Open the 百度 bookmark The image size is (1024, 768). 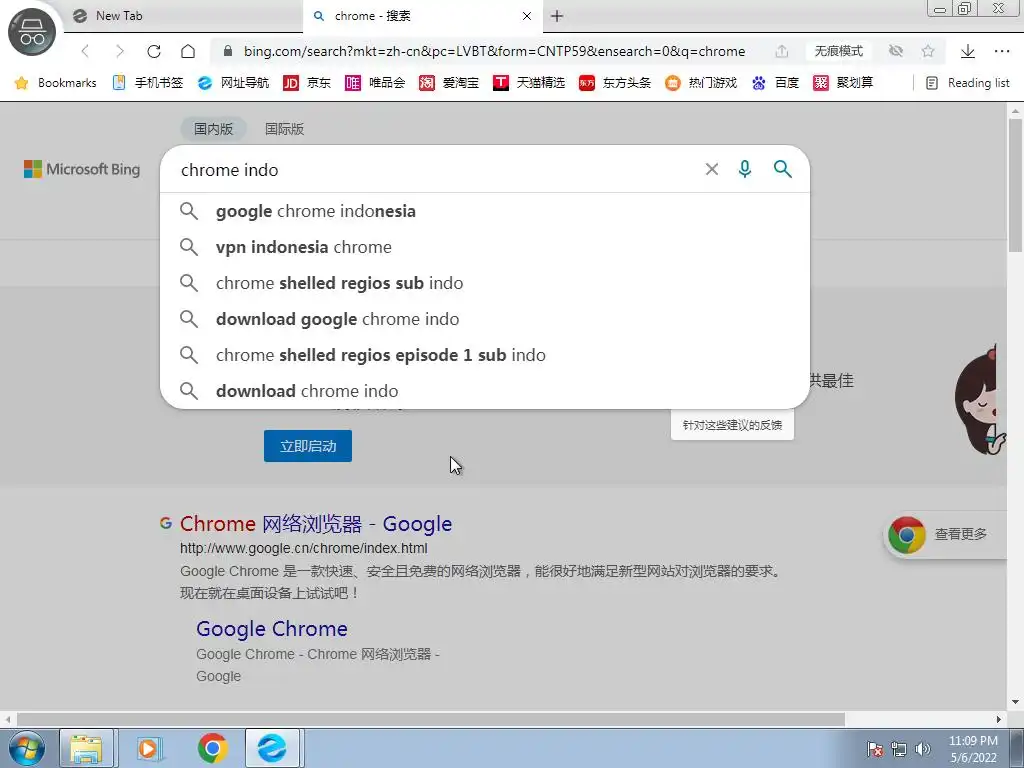click(775, 83)
